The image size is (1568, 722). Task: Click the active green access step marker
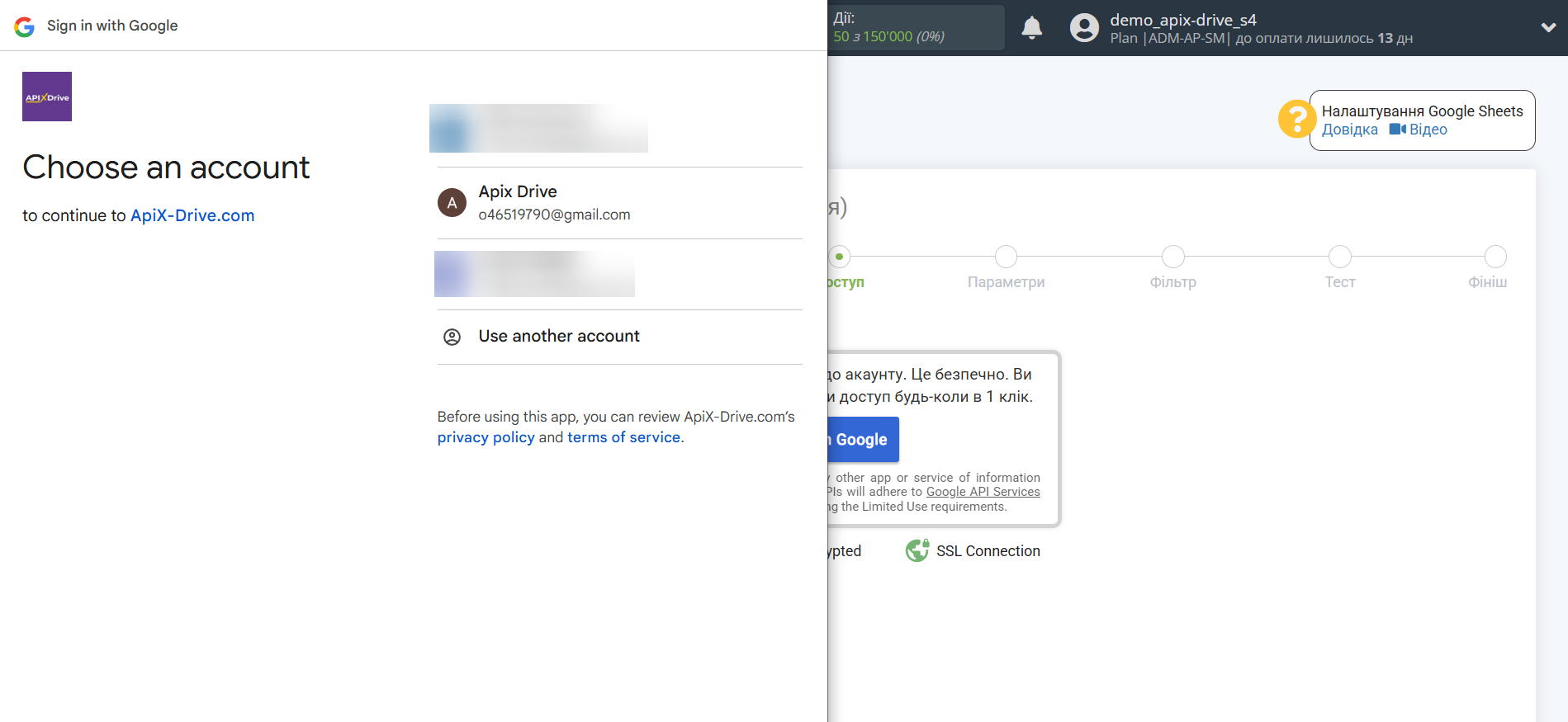pyautogui.click(x=839, y=257)
